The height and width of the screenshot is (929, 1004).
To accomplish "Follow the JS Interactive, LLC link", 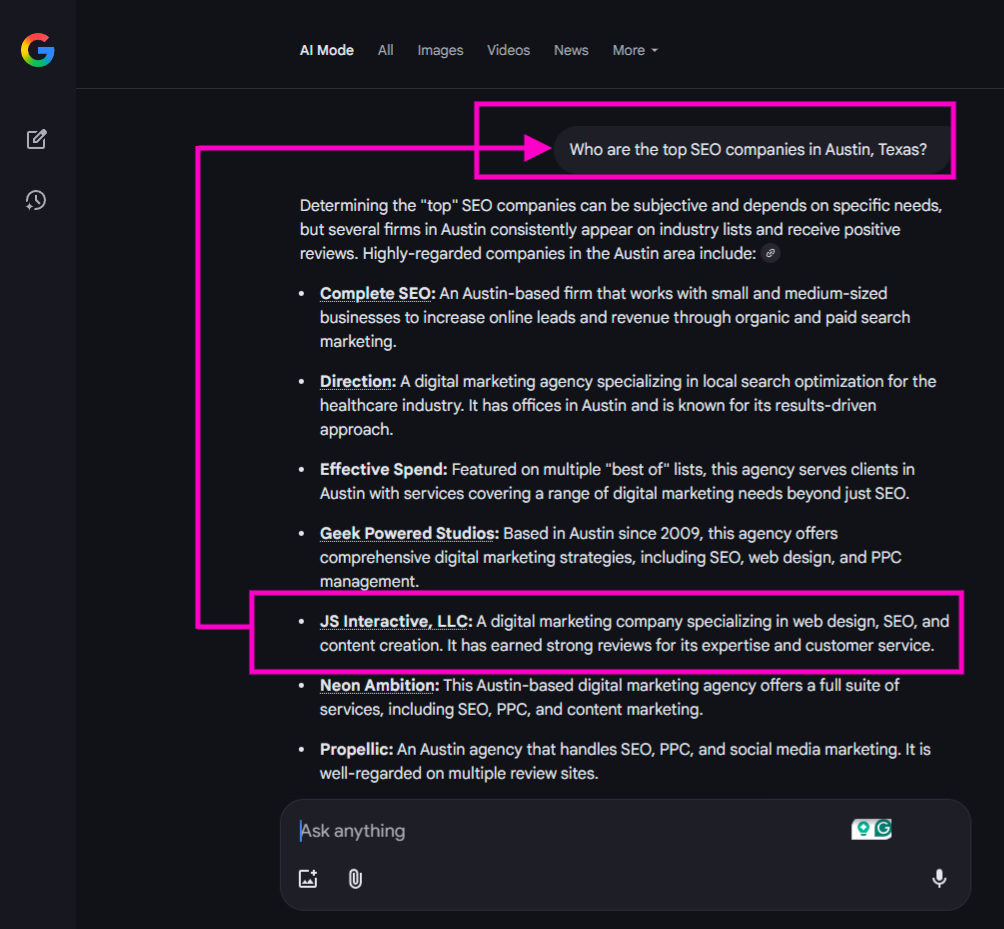I will pyautogui.click(x=395, y=621).
